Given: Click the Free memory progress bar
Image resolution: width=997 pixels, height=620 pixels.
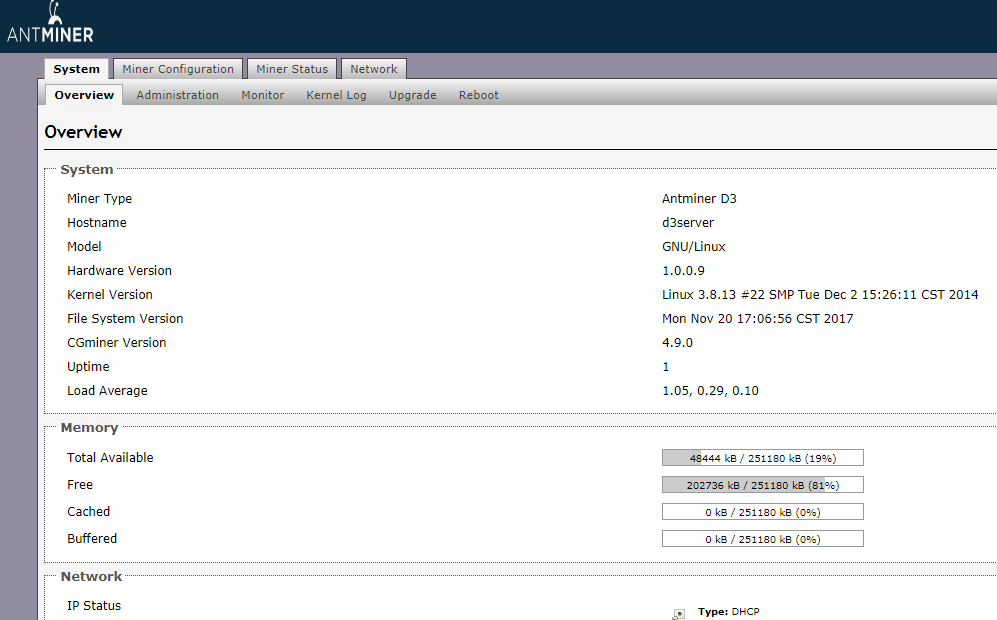Looking at the screenshot, I should click(762, 484).
